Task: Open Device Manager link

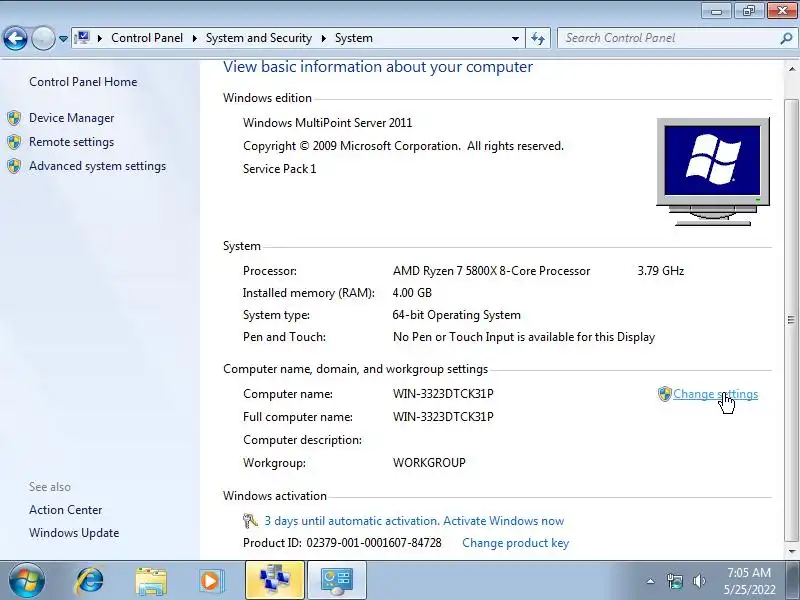Action: click(x=71, y=118)
